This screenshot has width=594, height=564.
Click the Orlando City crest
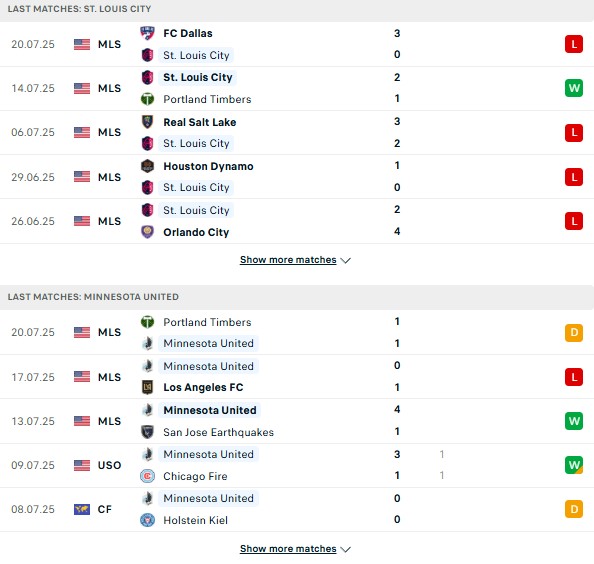147,232
